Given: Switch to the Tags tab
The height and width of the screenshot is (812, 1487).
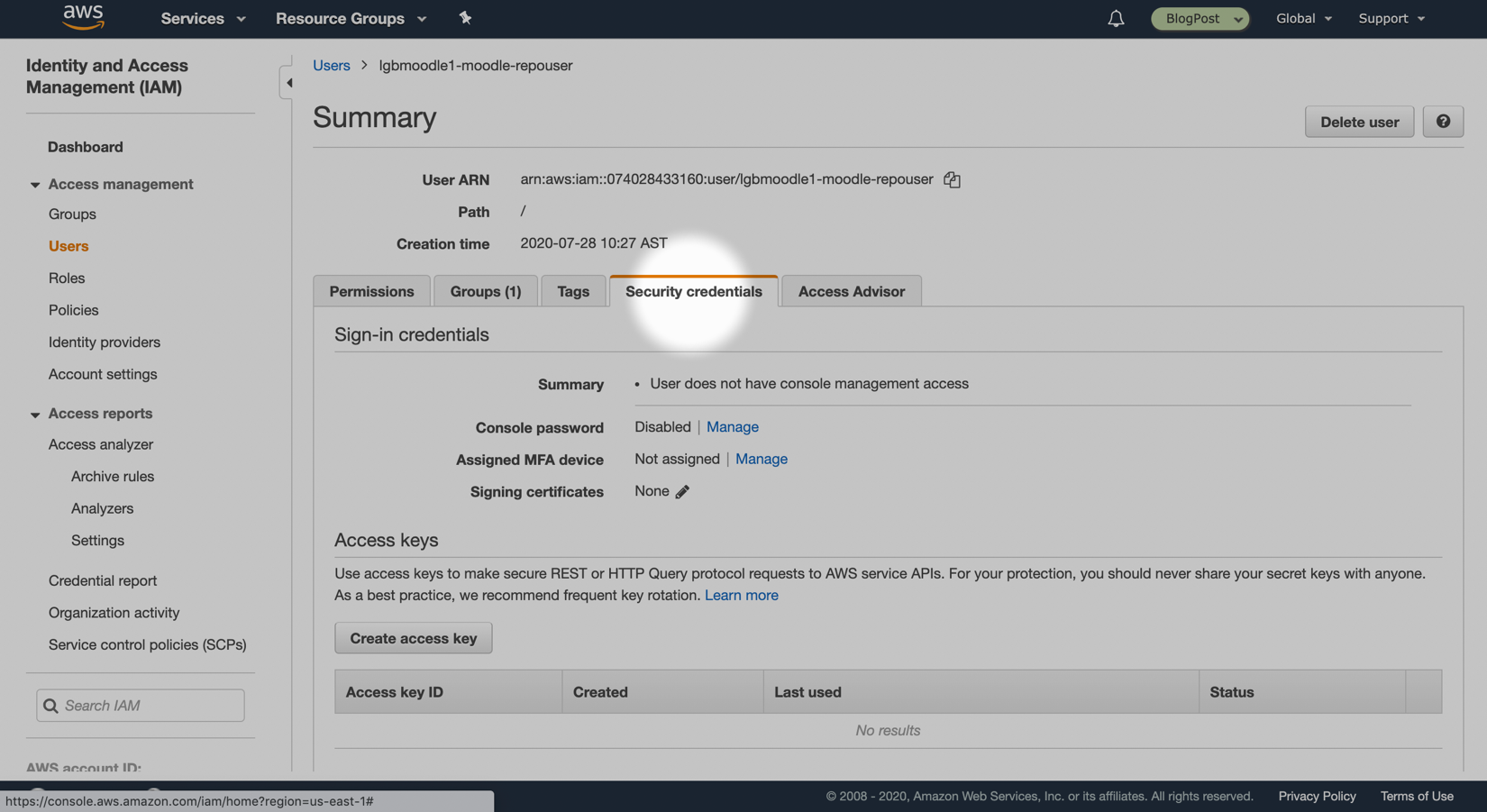Looking at the screenshot, I should coord(573,291).
